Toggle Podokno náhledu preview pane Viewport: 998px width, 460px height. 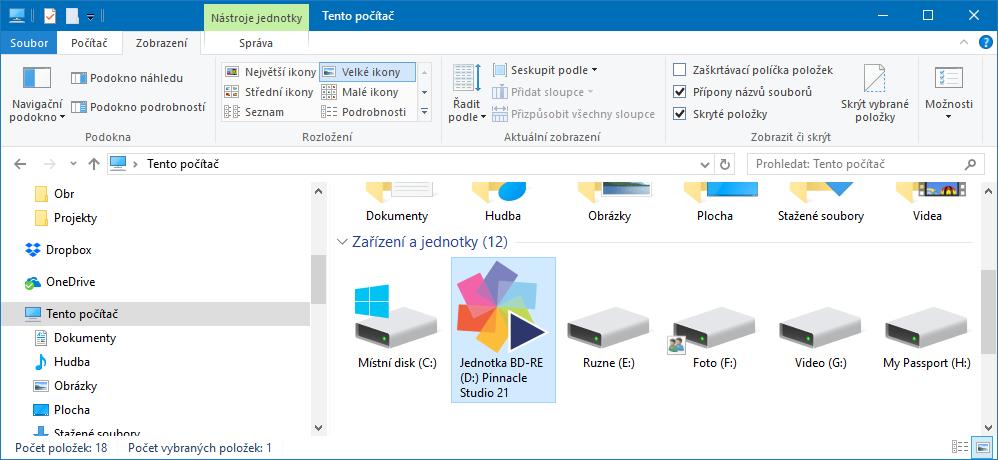click(x=127, y=78)
